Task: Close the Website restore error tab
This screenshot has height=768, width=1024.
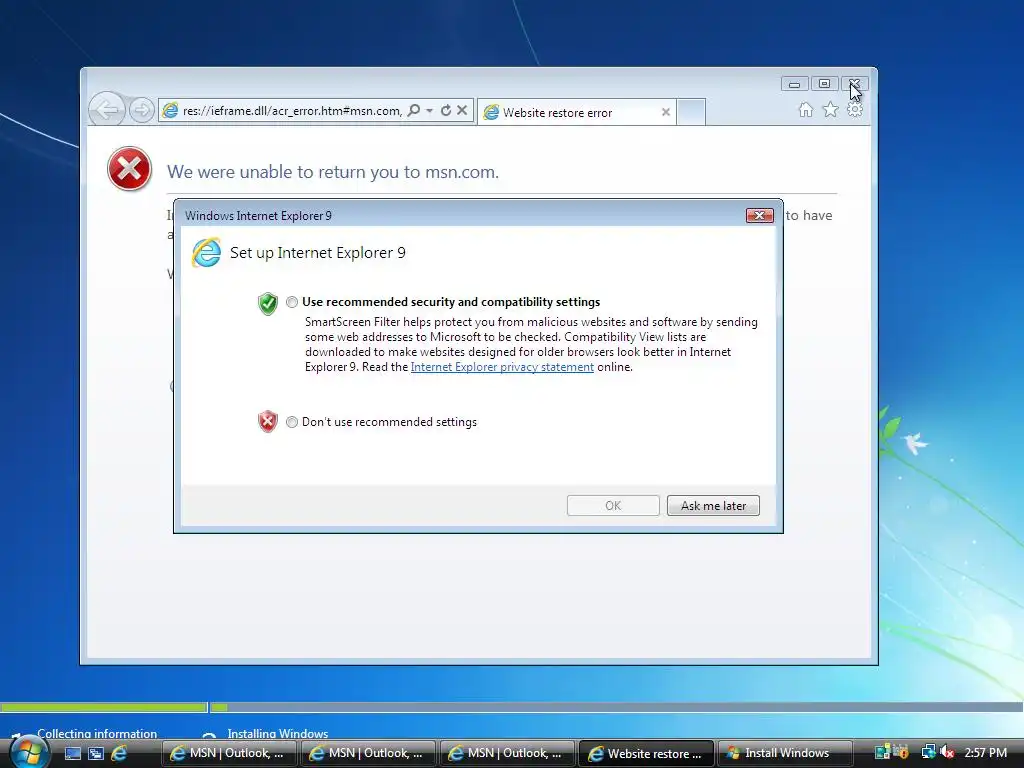Action: point(665,112)
